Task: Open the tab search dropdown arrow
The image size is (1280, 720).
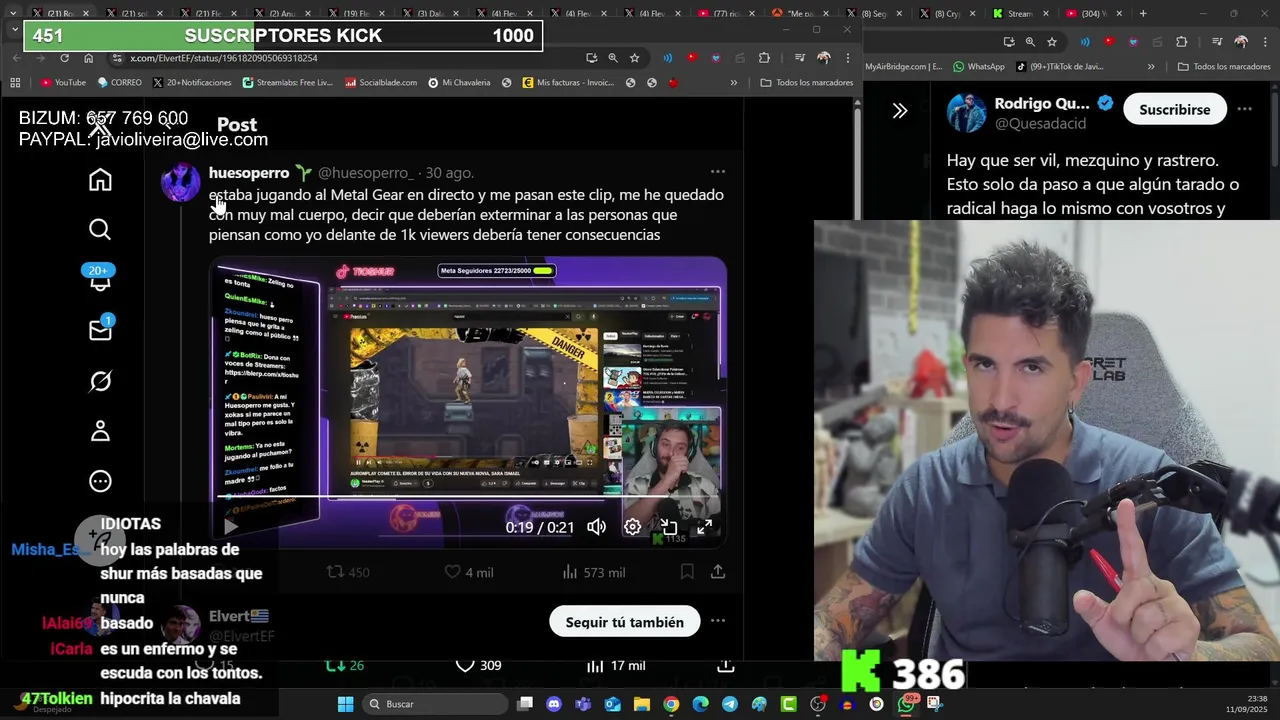Action: (14, 30)
